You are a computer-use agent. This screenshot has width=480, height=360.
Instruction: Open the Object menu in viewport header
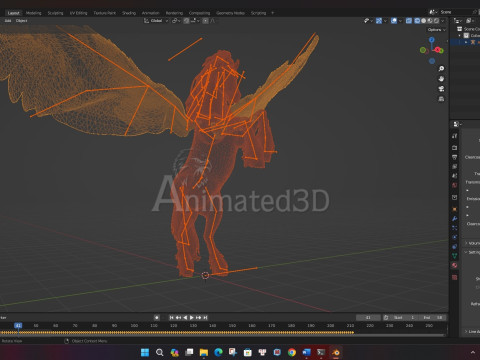click(21, 21)
